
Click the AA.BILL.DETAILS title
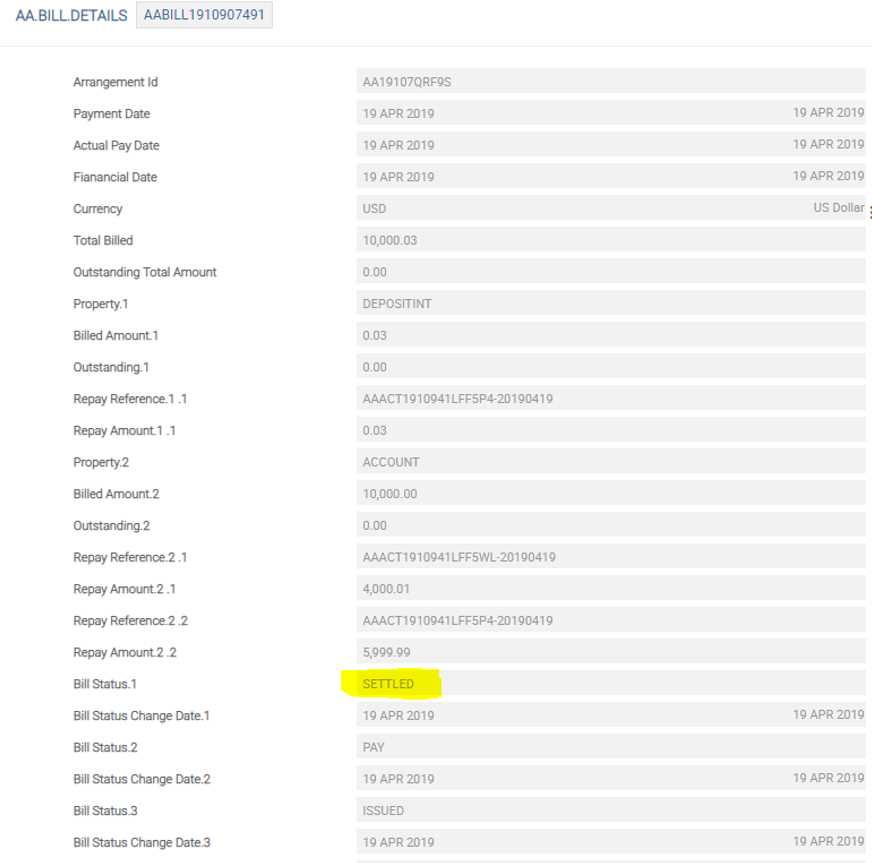tap(71, 16)
